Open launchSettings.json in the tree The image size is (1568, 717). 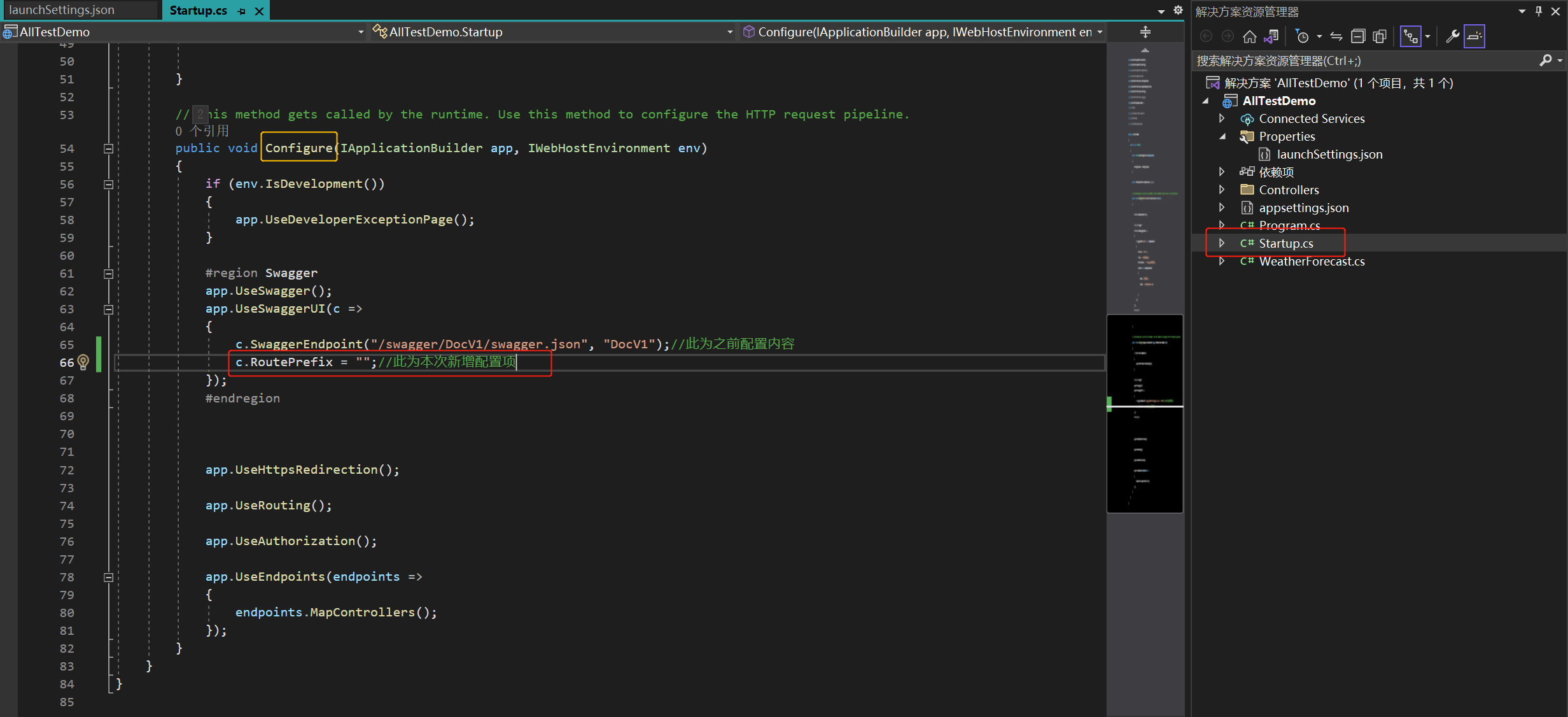[1329, 154]
